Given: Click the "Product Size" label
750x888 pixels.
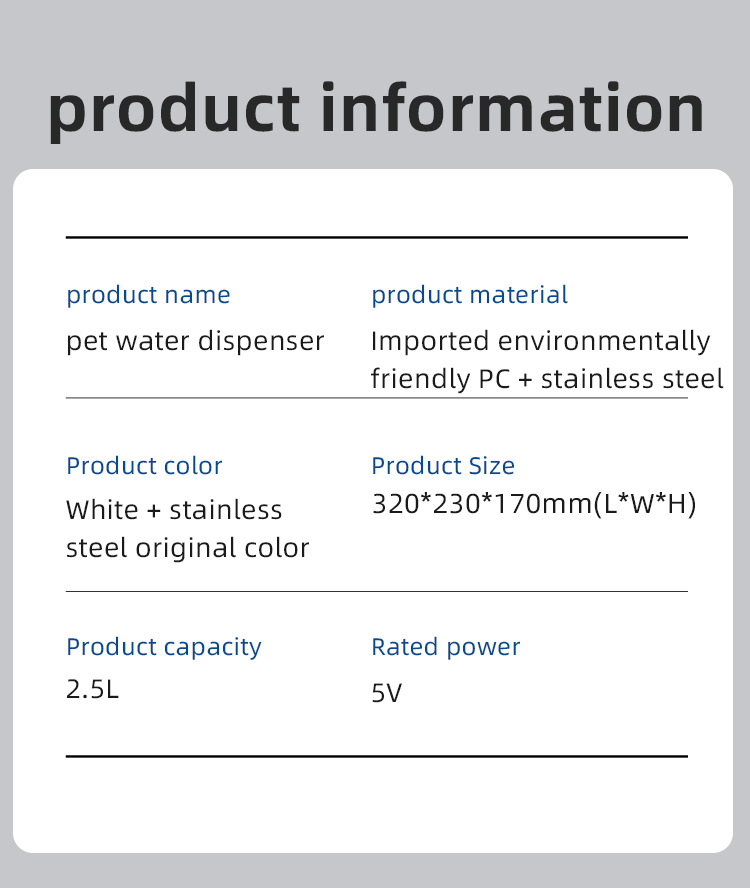Looking at the screenshot, I should pos(443,466).
